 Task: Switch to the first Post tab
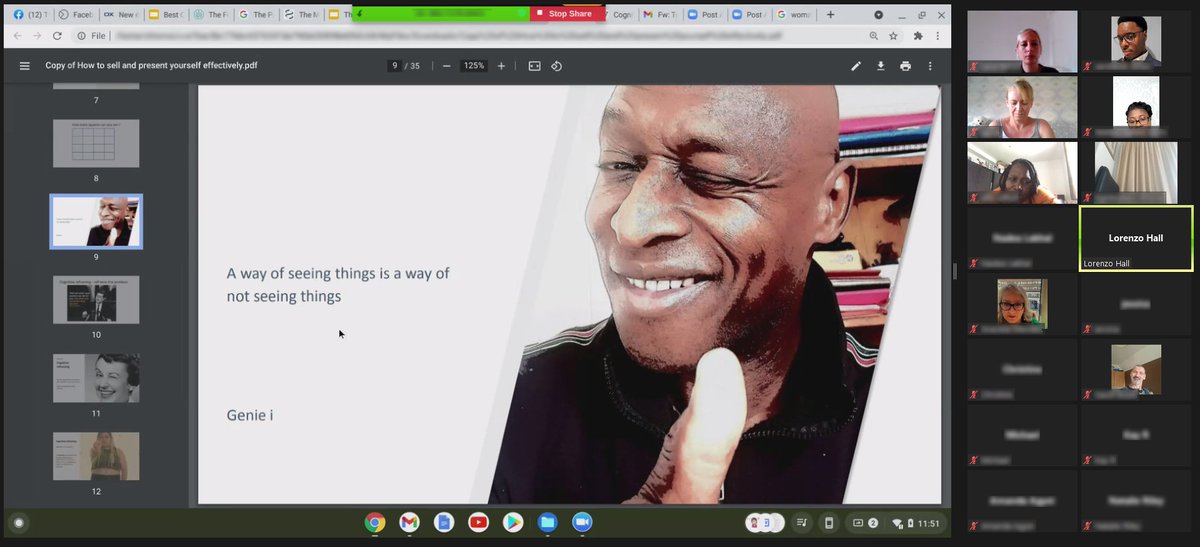[x=706, y=14]
